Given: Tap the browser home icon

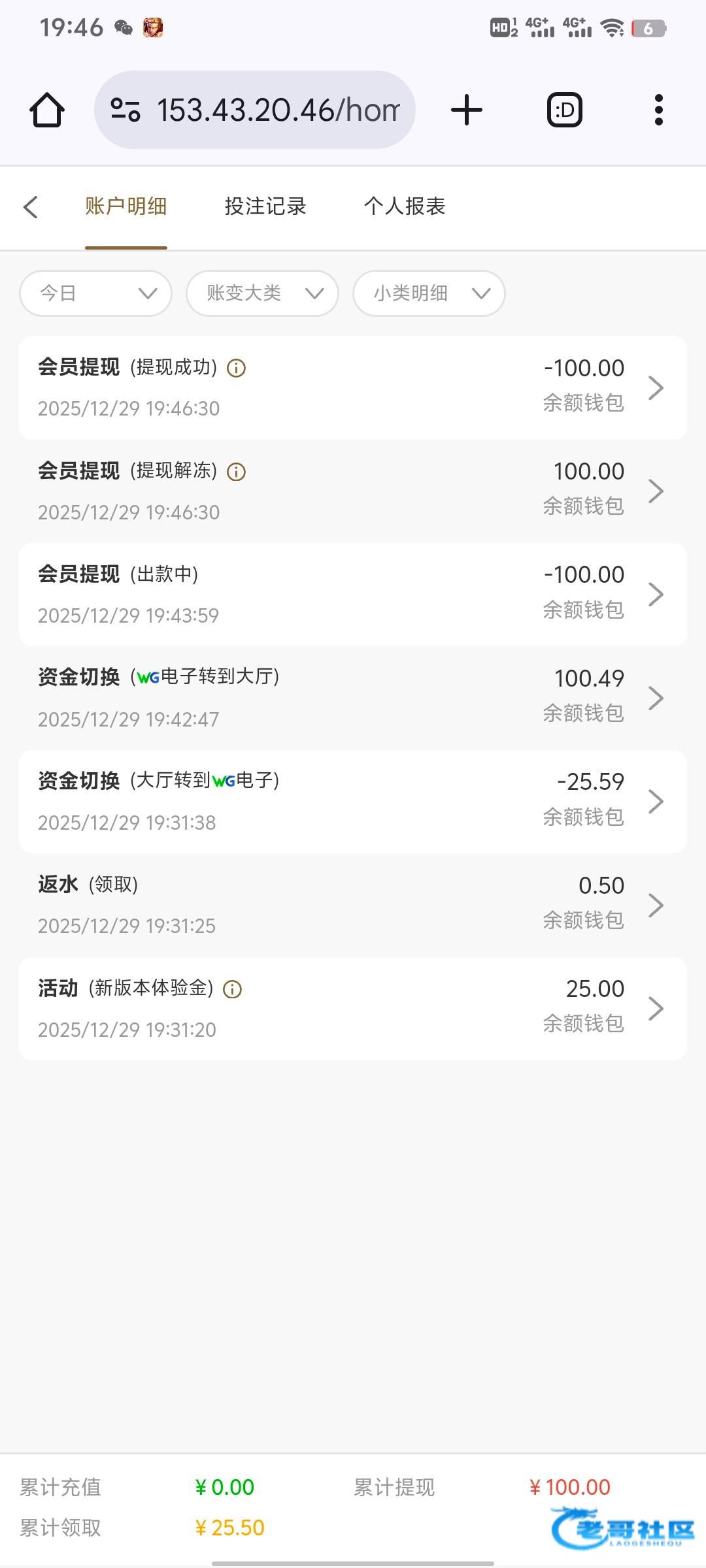Looking at the screenshot, I should click(47, 110).
